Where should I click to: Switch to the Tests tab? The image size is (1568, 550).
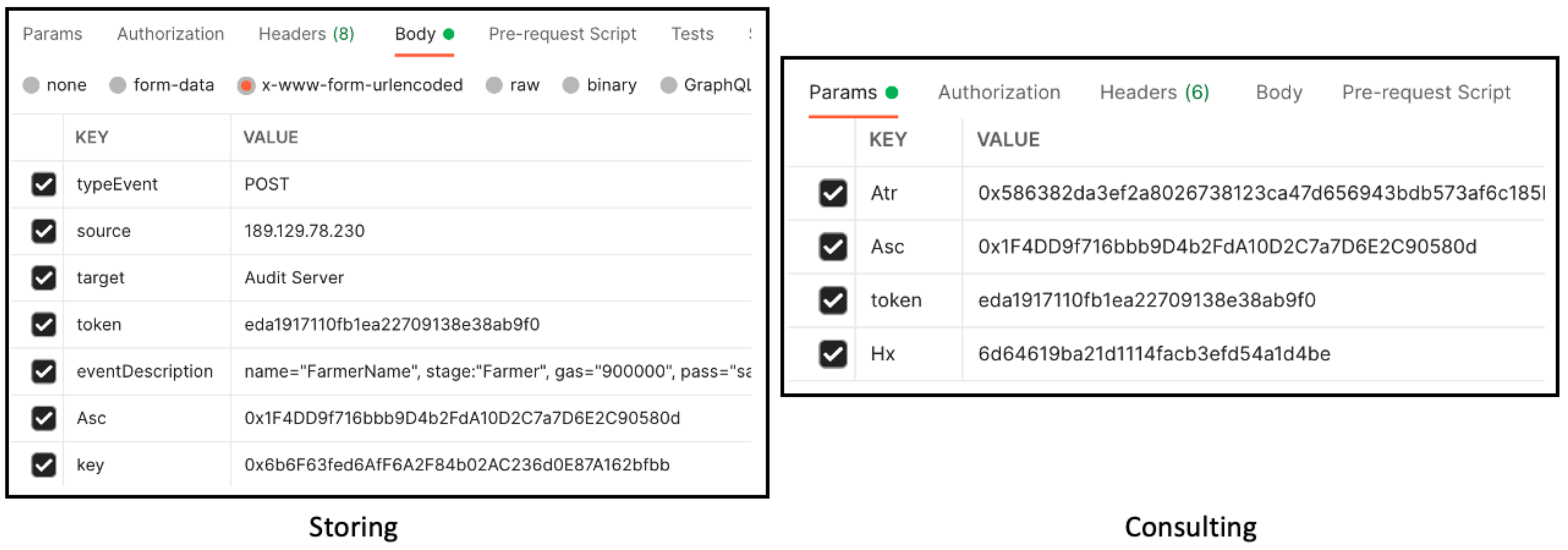click(692, 34)
